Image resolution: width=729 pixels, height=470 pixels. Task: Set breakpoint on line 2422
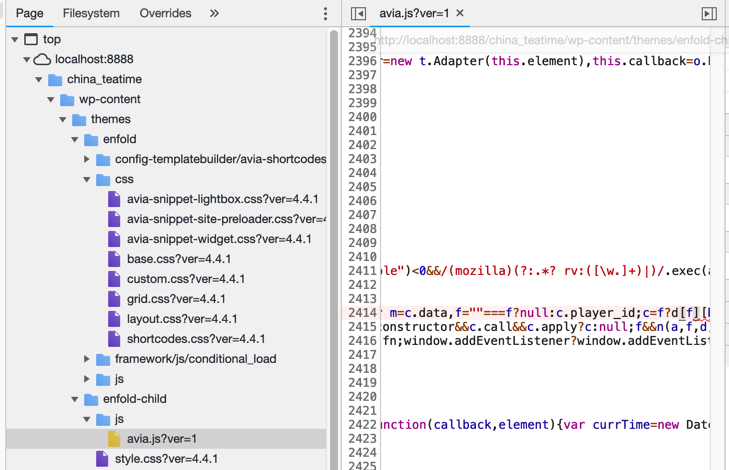[362, 424]
